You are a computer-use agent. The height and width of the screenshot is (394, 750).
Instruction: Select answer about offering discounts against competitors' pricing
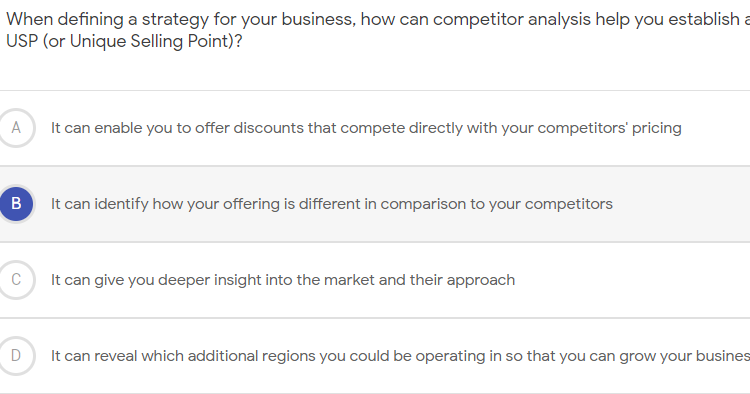click(366, 128)
